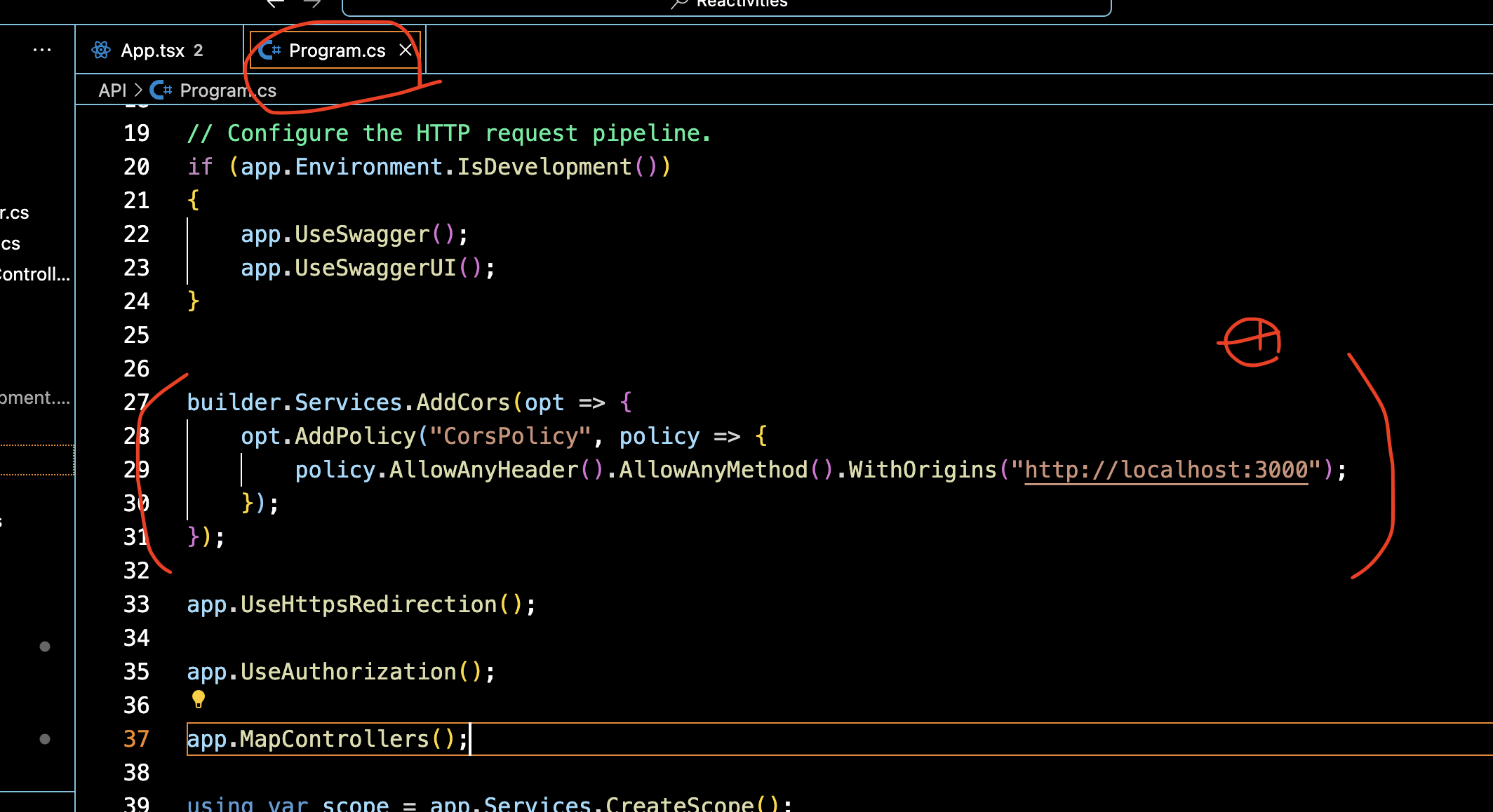Image resolution: width=1493 pixels, height=812 pixels.
Task: Click line number 20 in the gutter
Action: click(x=136, y=167)
